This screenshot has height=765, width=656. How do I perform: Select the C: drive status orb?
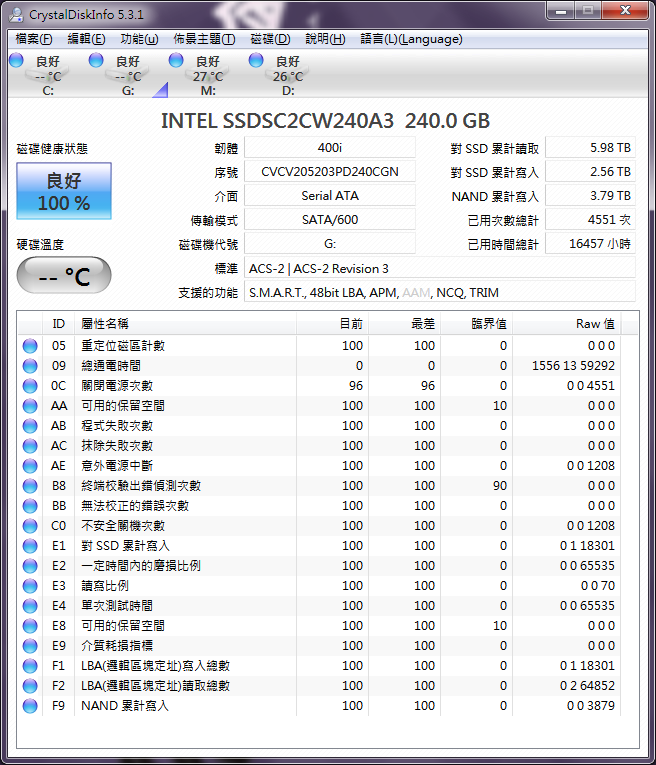click(16, 60)
